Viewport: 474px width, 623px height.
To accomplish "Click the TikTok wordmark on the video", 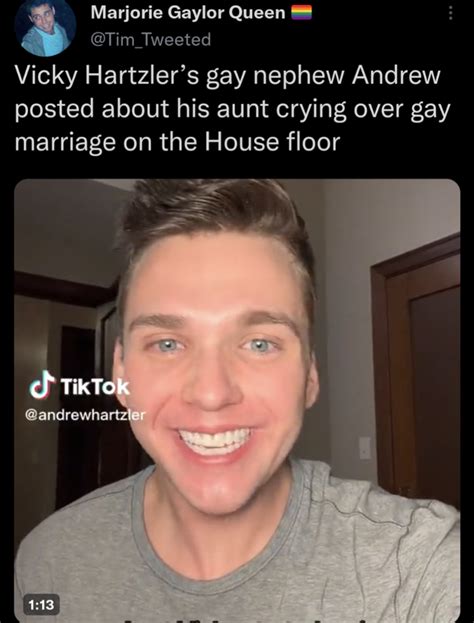I will 95,387.
